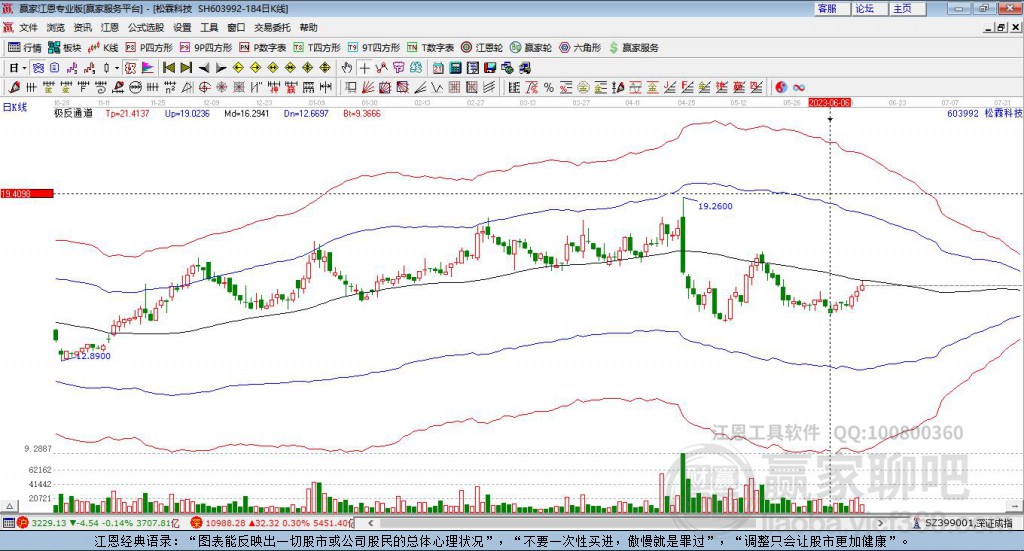The height and width of the screenshot is (551, 1024).
Task: Move chart left with black arrow
Action: [x=204, y=68]
